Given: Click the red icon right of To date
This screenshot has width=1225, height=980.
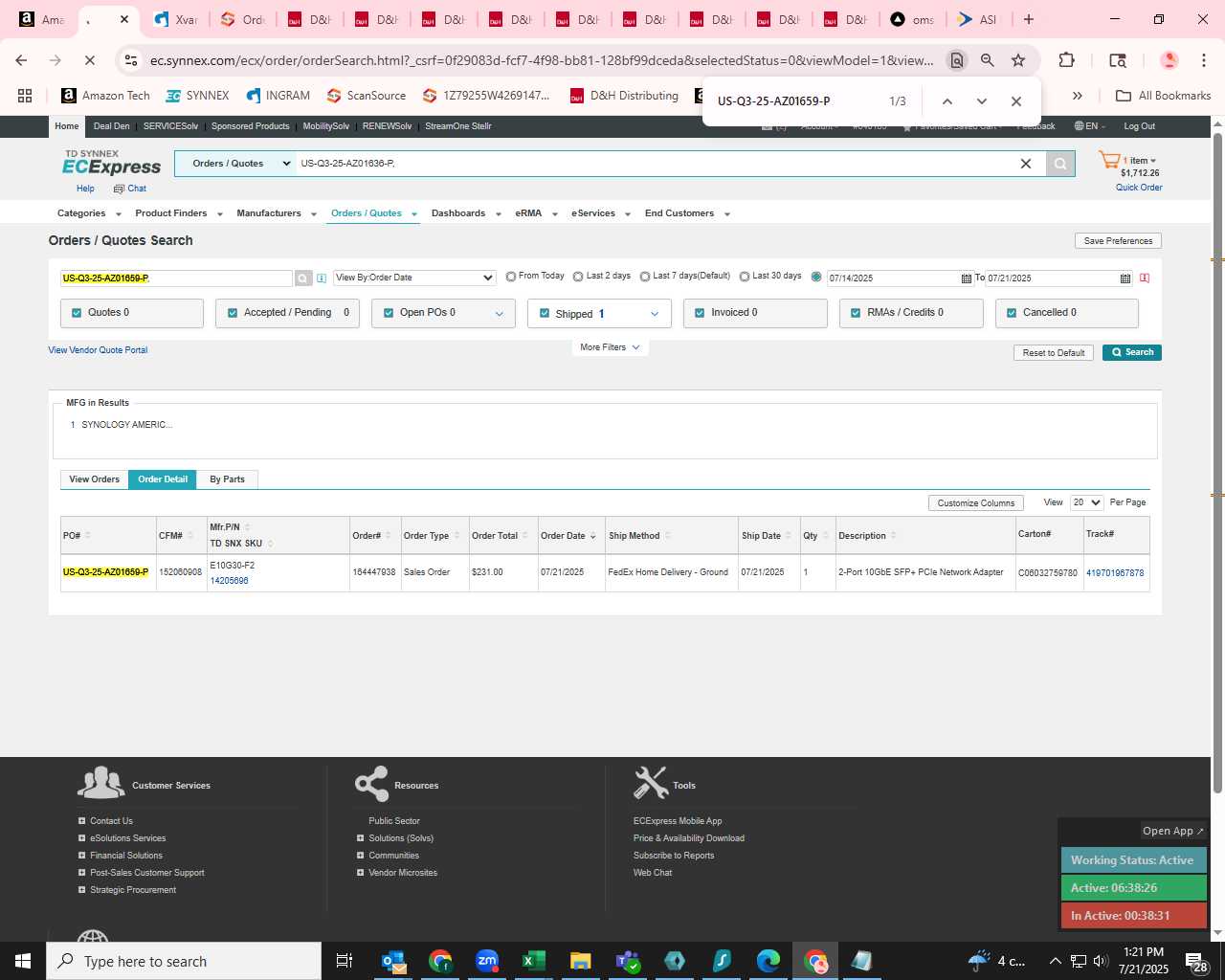Looking at the screenshot, I should [1145, 278].
